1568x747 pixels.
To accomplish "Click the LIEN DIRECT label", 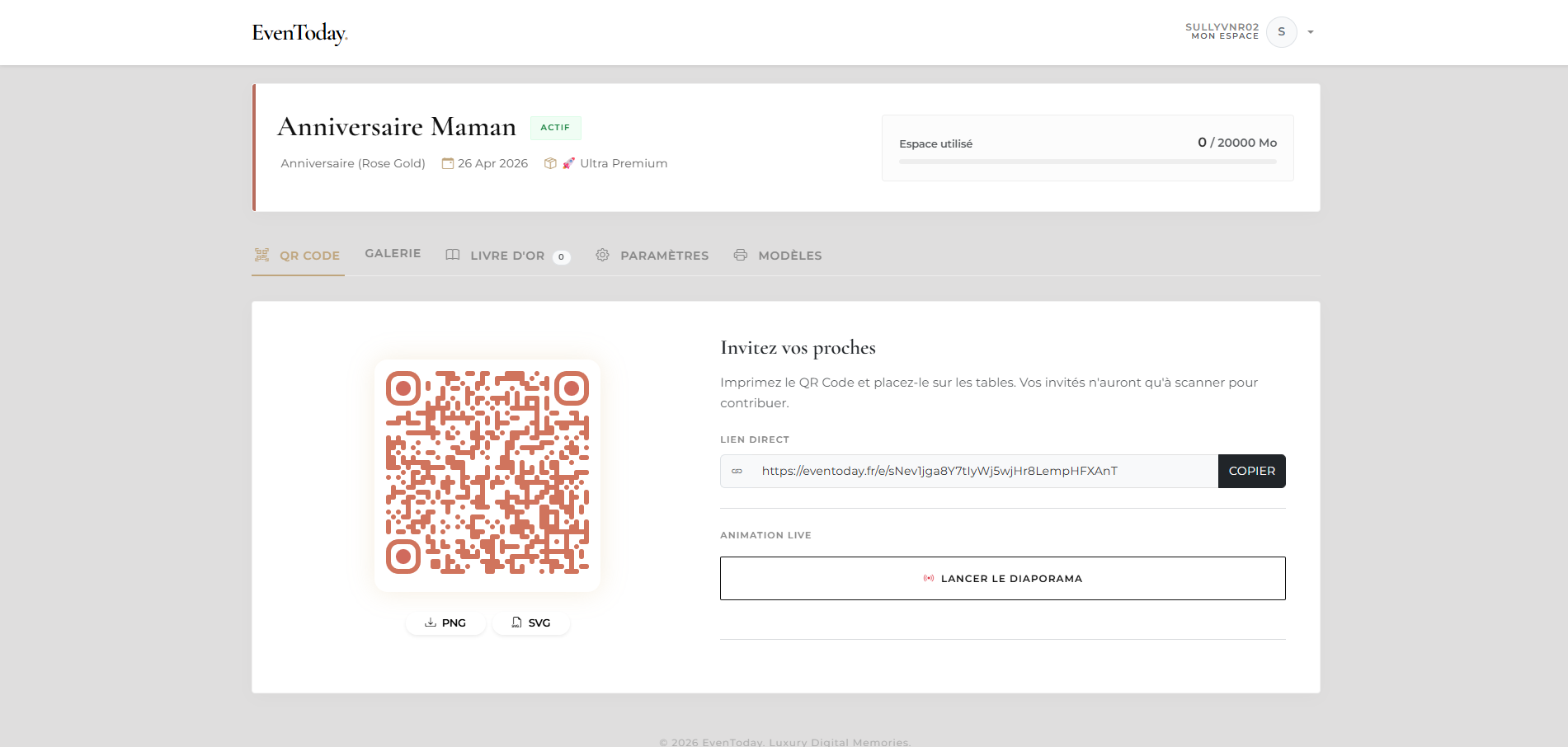I will pos(755,439).
